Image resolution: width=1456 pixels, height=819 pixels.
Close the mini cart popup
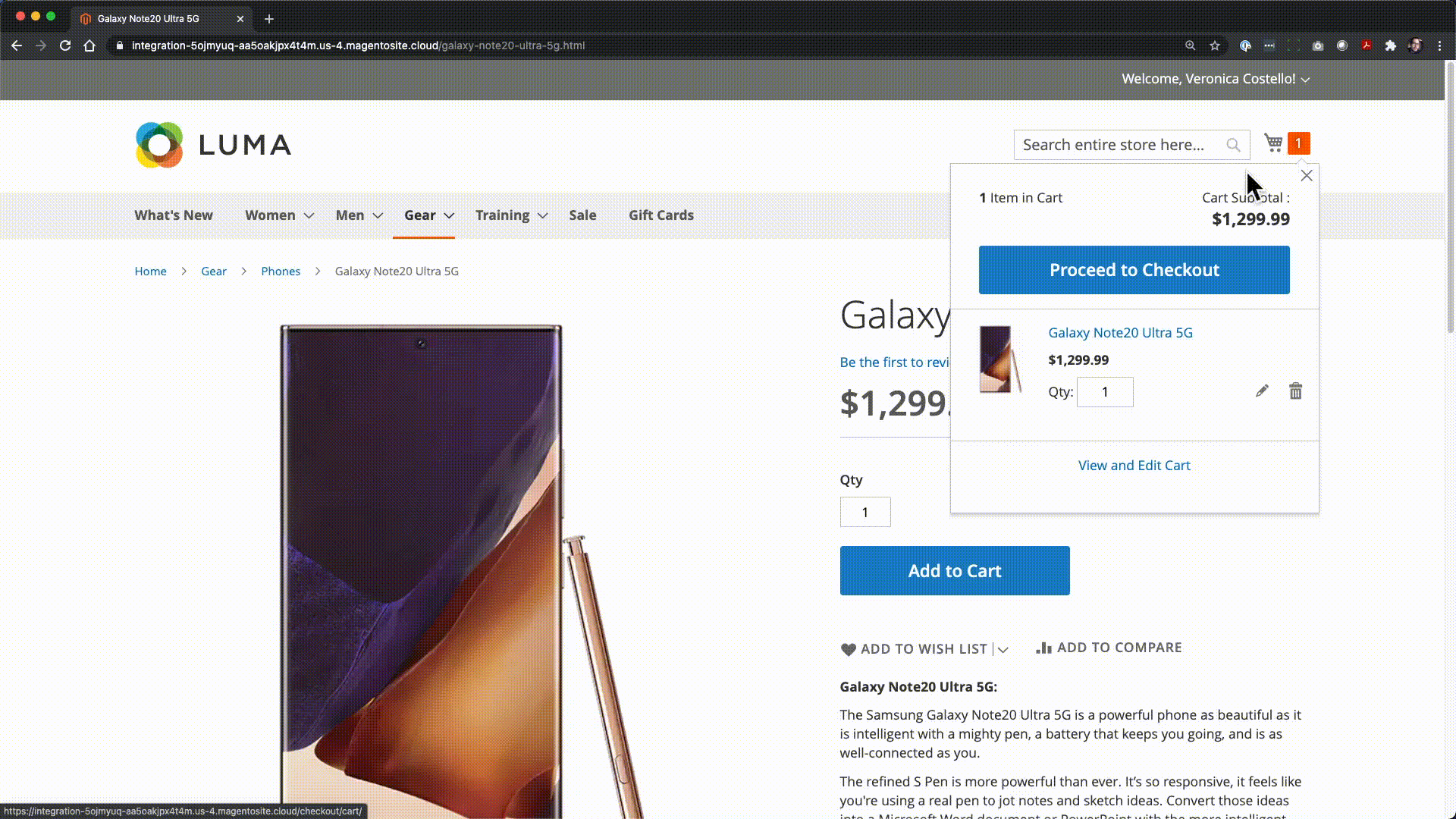(x=1306, y=175)
